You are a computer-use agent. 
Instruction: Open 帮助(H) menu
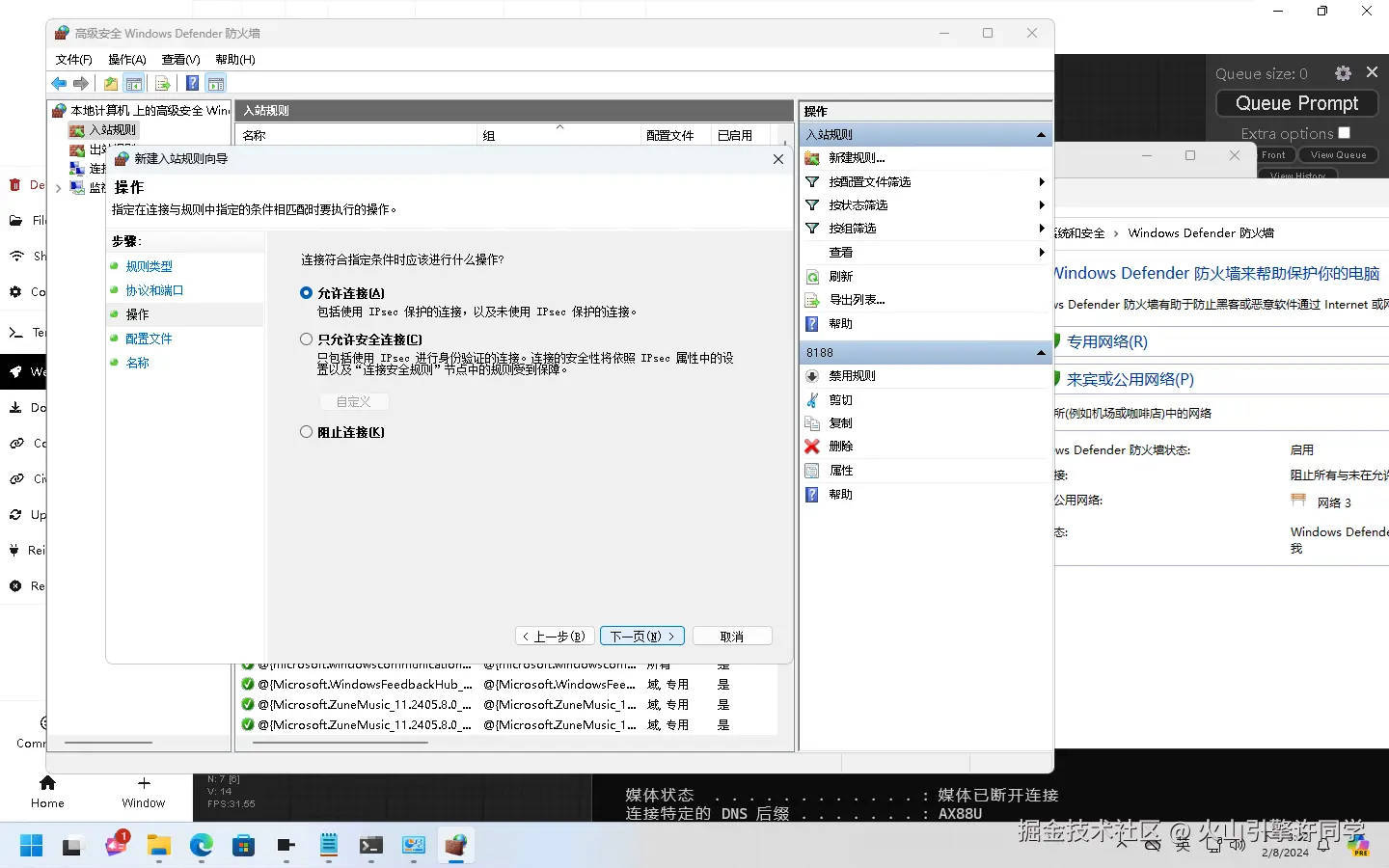[235, 60]
